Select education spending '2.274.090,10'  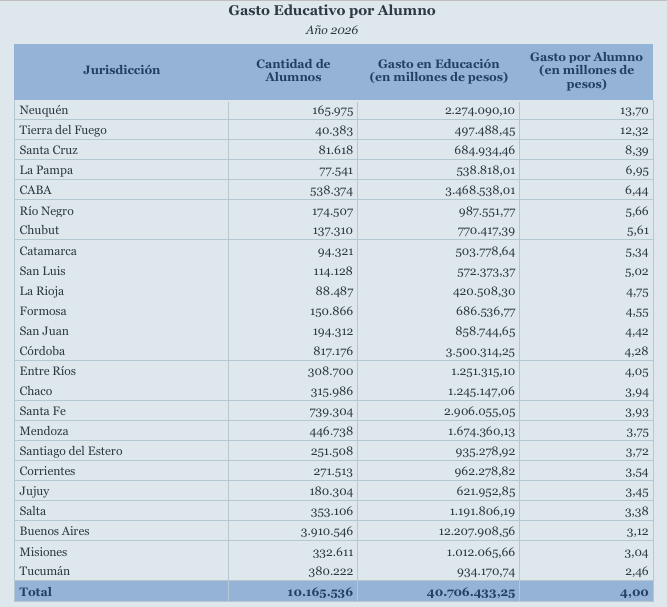tap(480, 111)
